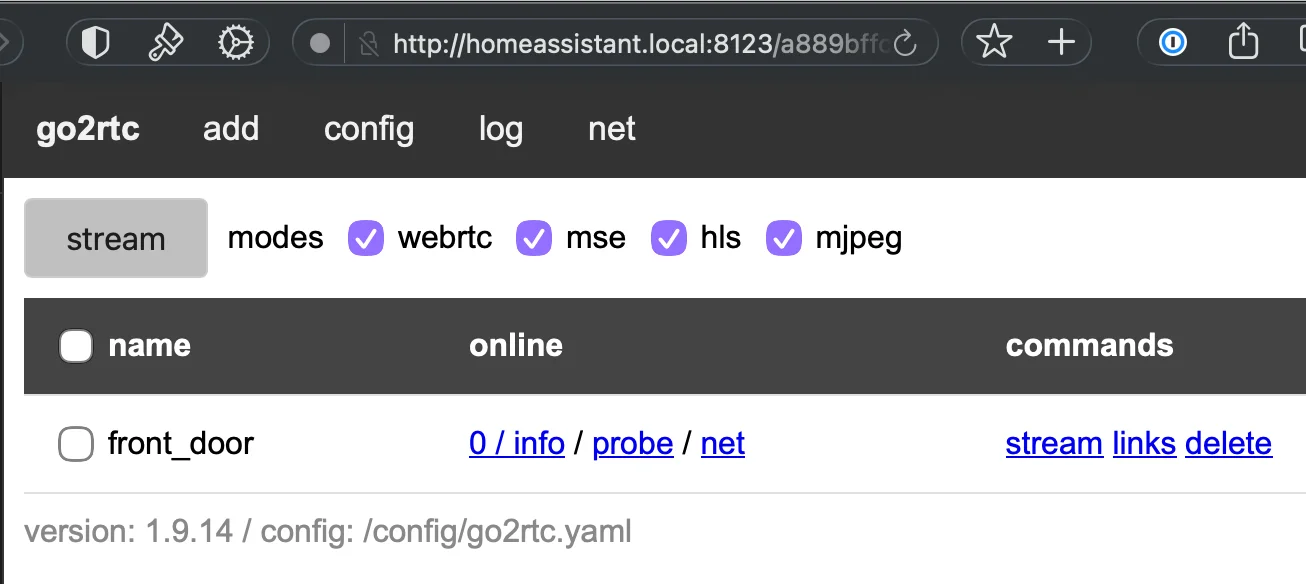Open the 1Password extension icon
The height and width of the screenshot is (584, 1306).
point(1172,42)
